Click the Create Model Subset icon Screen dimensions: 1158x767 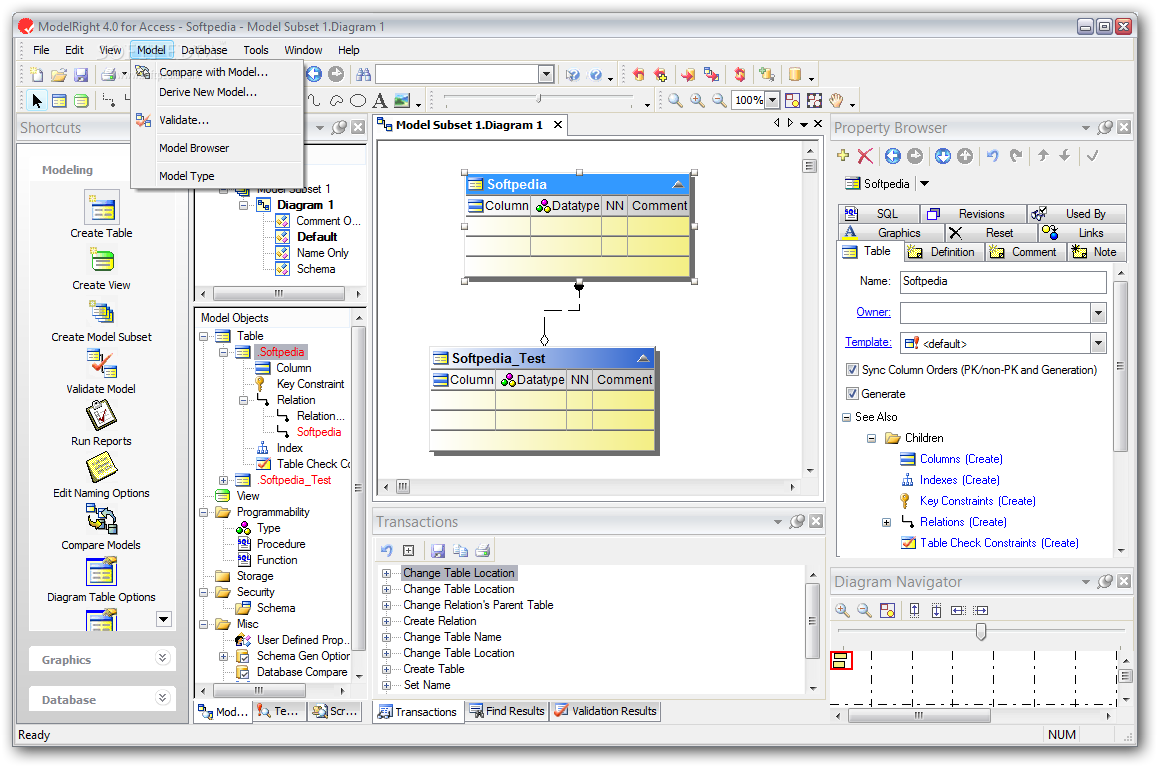click(101, 312)
